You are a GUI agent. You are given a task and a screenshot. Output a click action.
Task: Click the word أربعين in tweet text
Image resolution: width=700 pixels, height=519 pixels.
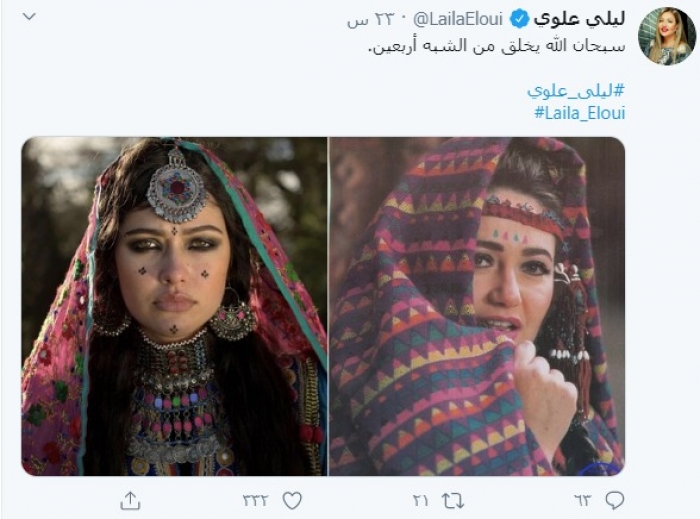pos(394,47)
